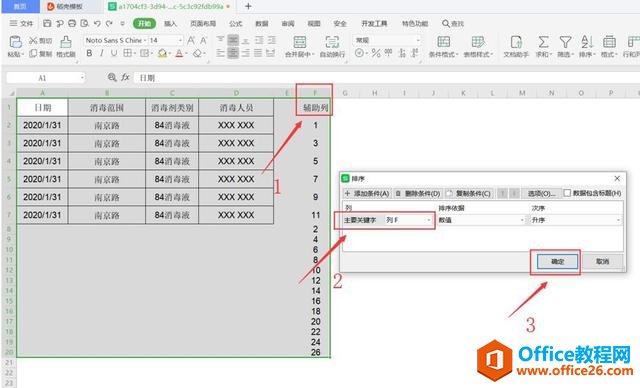Open the font name dropdown (Noto Sans)
Screen dimensions: 640x388
click(x=145, y=40)
